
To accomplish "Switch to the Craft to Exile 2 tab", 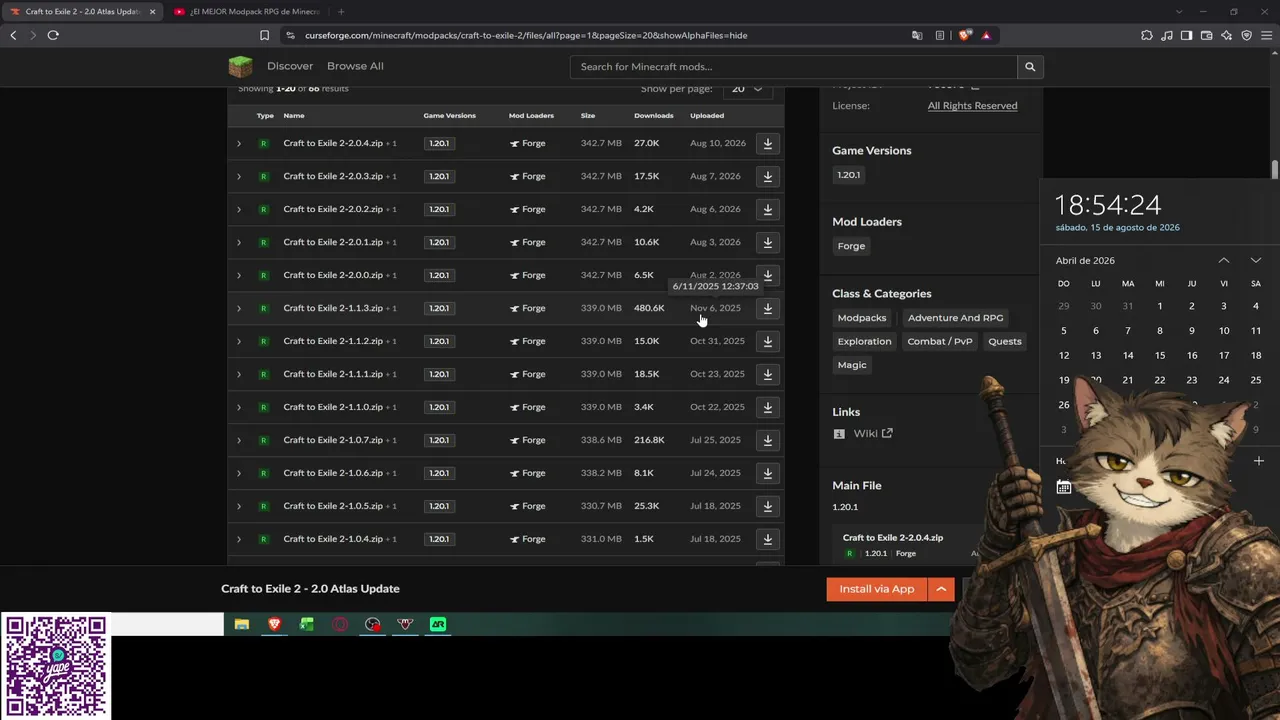I will [83, 12].
